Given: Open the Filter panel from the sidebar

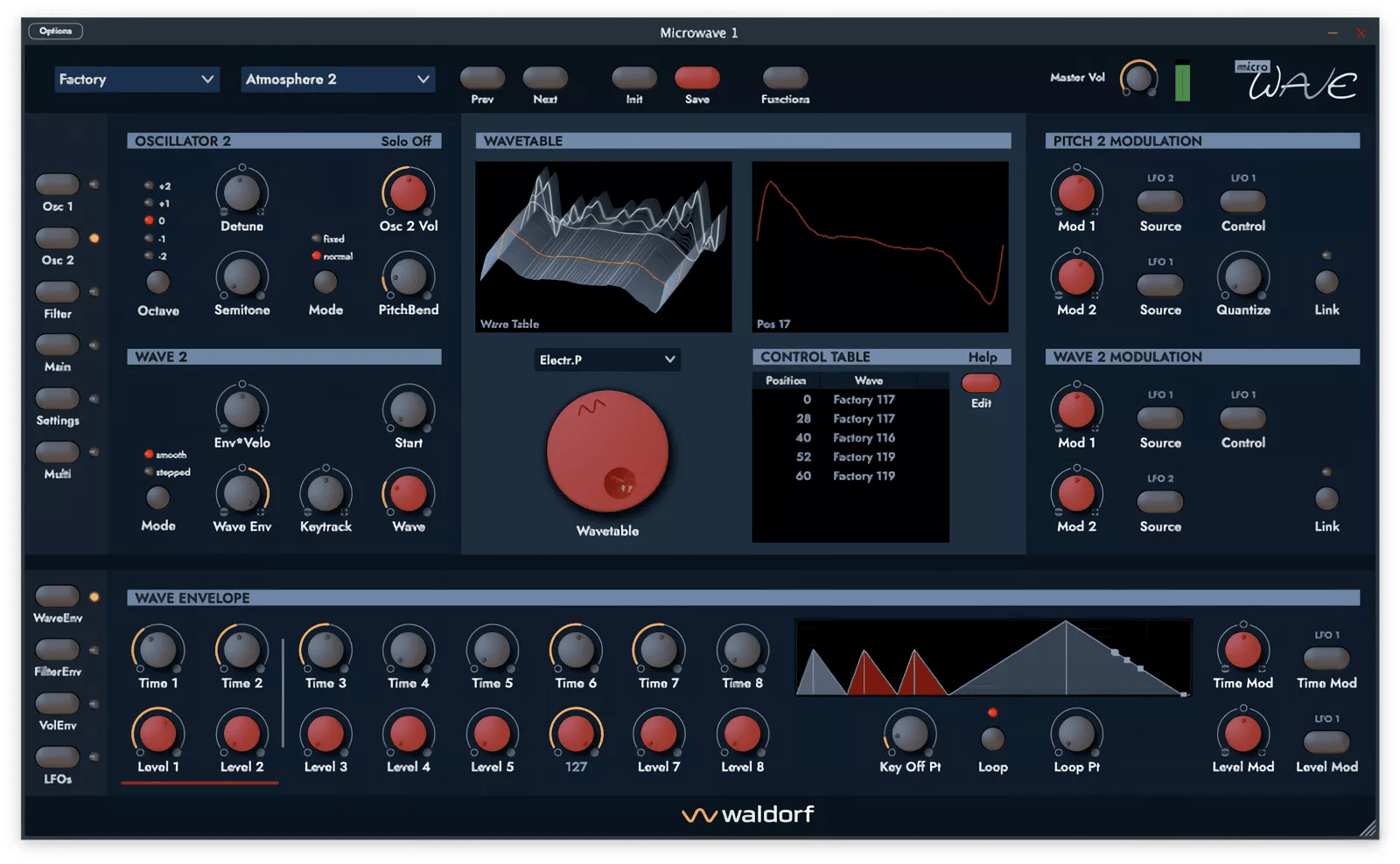Looking at the screenshot, I should click(56, 290).
